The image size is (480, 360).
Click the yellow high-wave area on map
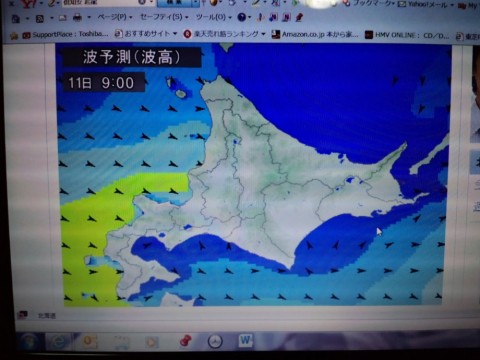[x=97, y=233]
